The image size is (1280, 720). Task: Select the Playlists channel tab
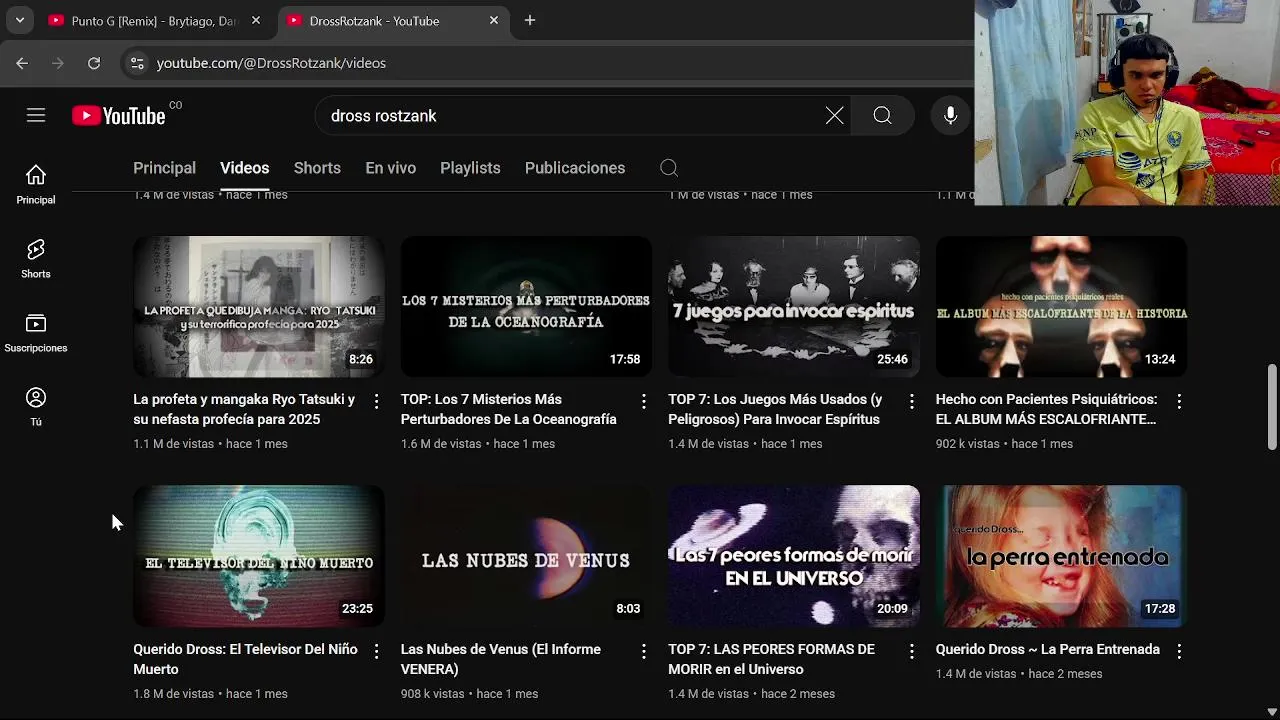(x=470, y=168)
